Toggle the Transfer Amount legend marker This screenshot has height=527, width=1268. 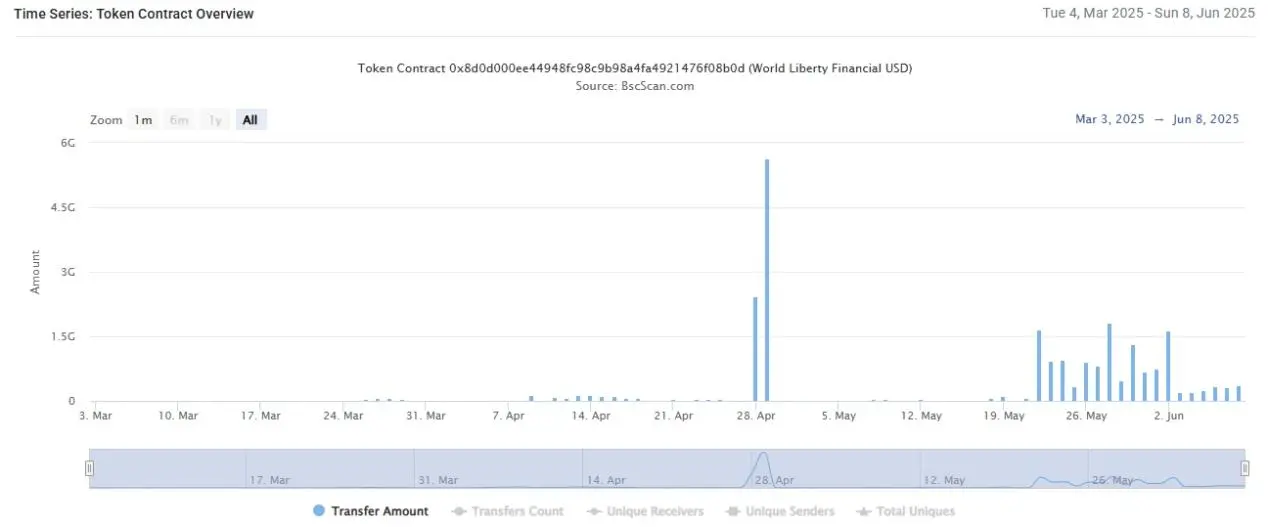point(319,511)
